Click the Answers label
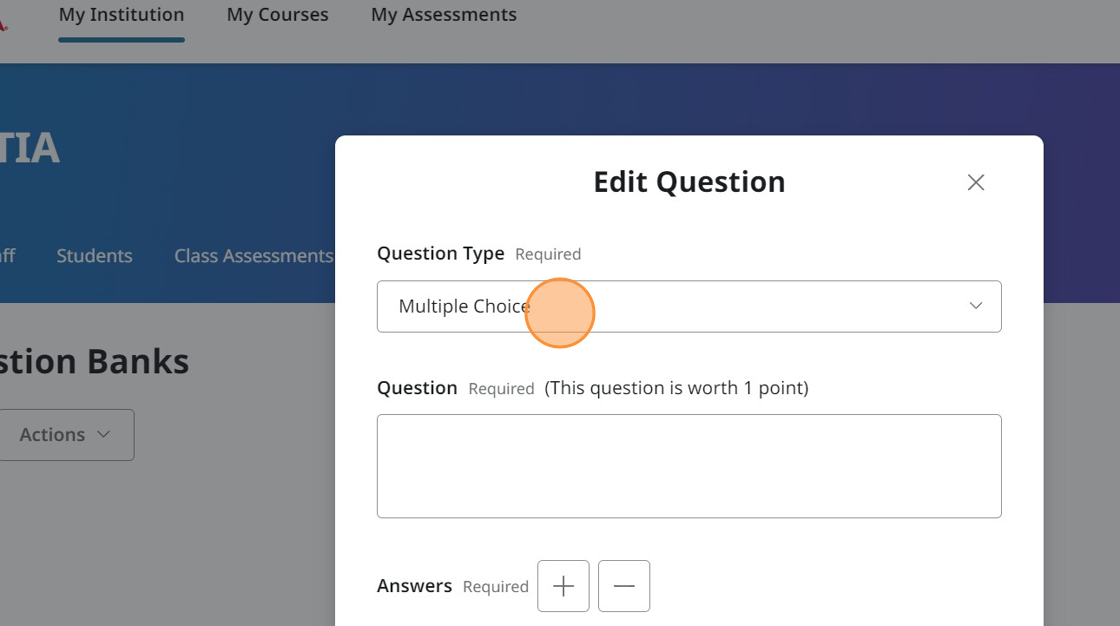Screen dimensions: 1120x626 (414, 586)
